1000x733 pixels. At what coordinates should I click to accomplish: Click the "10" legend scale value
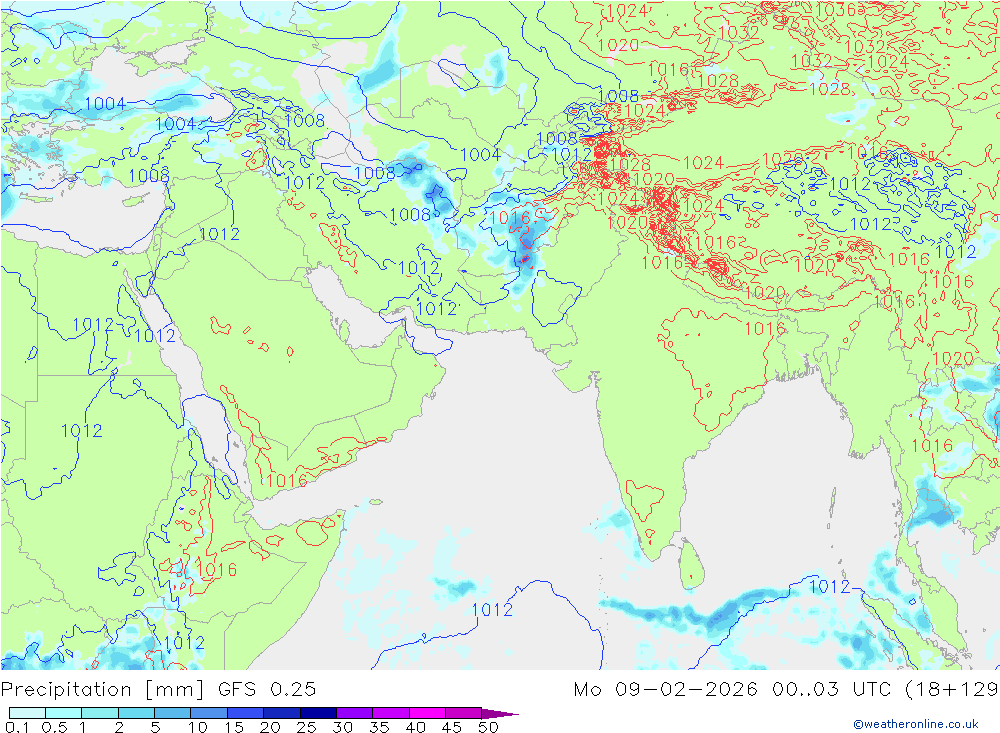coord(198,727)
